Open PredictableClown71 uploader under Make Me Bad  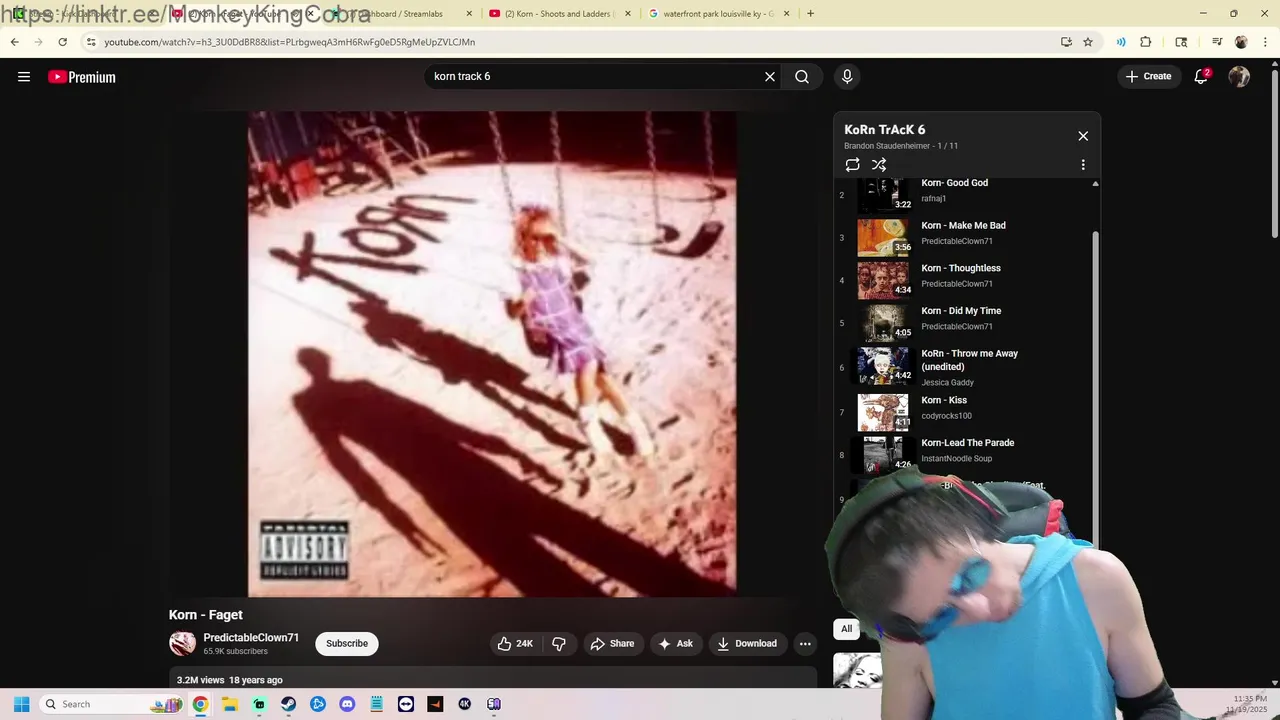tap(957, 241)
